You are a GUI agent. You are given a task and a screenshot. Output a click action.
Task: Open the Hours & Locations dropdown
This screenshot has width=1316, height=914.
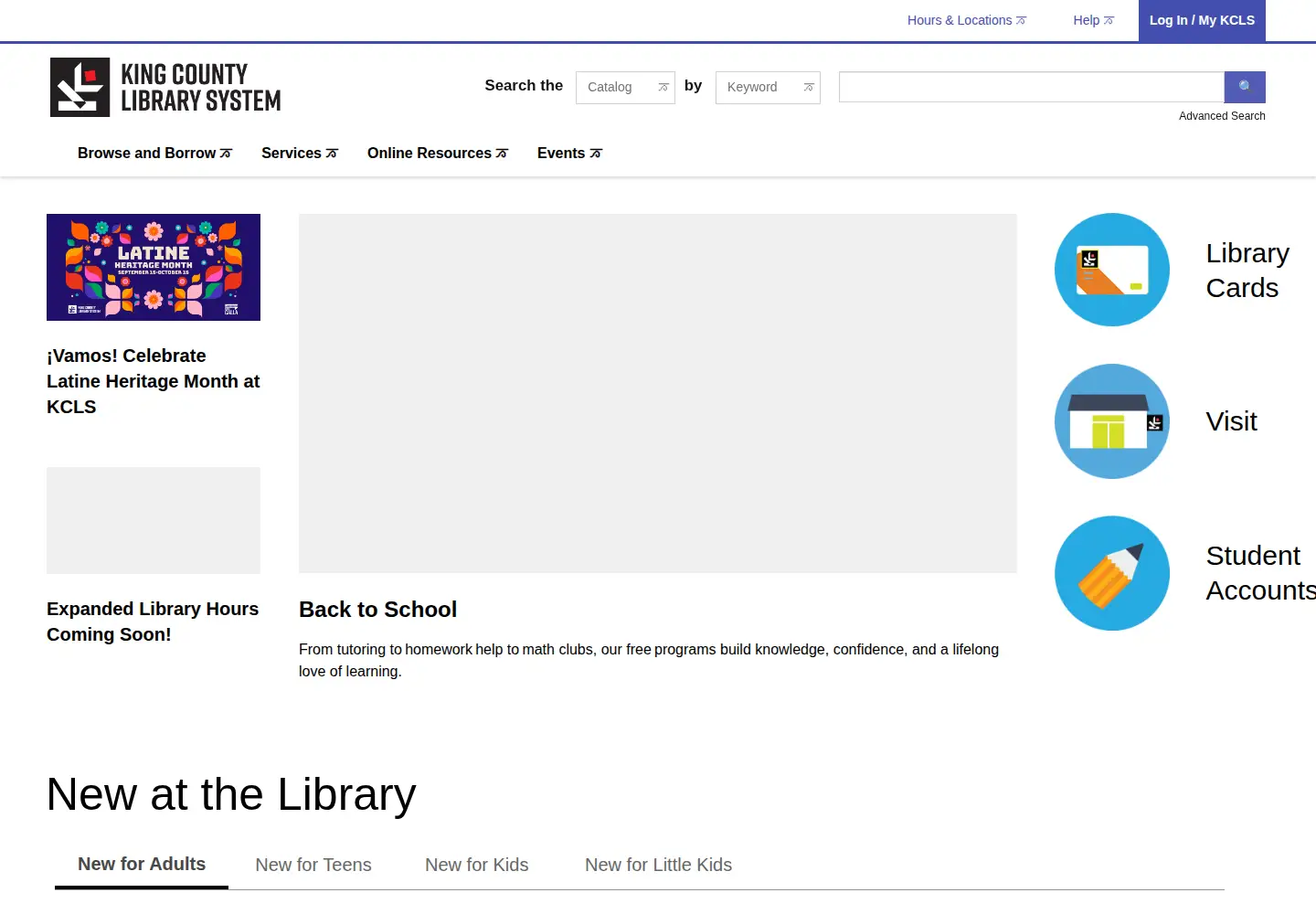coord(967,20)
